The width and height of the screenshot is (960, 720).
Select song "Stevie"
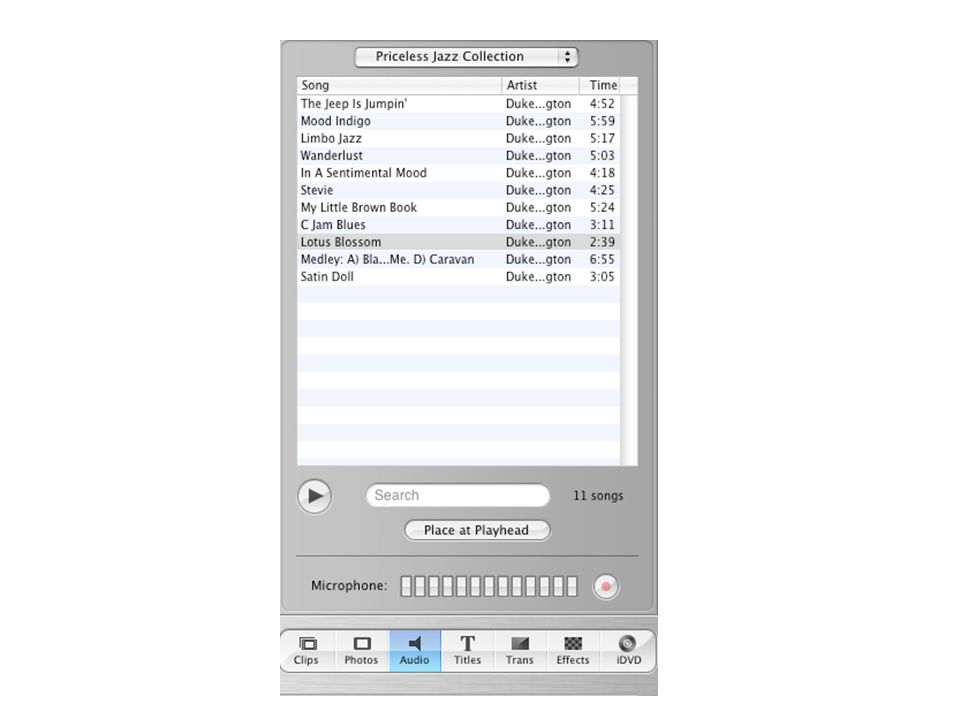coord(459,190)
